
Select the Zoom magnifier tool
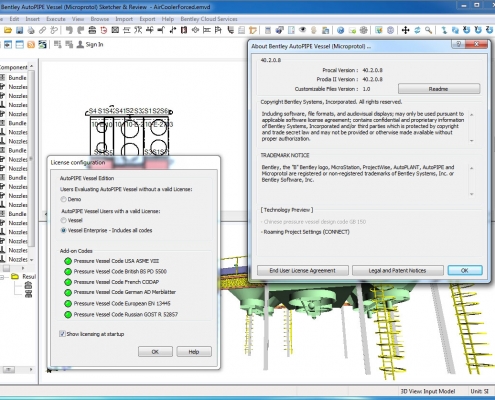(x=428, y=30)
